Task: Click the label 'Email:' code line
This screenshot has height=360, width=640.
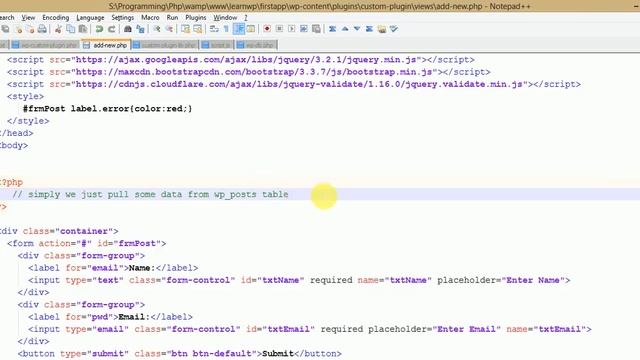Action: click(110, 317)
